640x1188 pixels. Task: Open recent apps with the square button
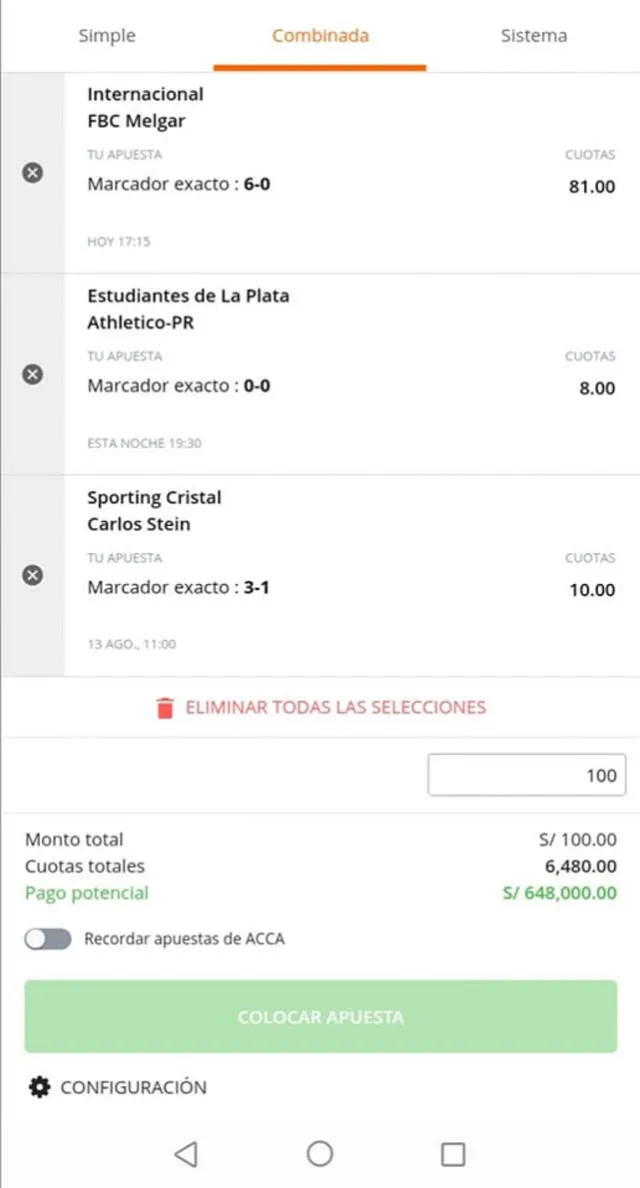453,1152
